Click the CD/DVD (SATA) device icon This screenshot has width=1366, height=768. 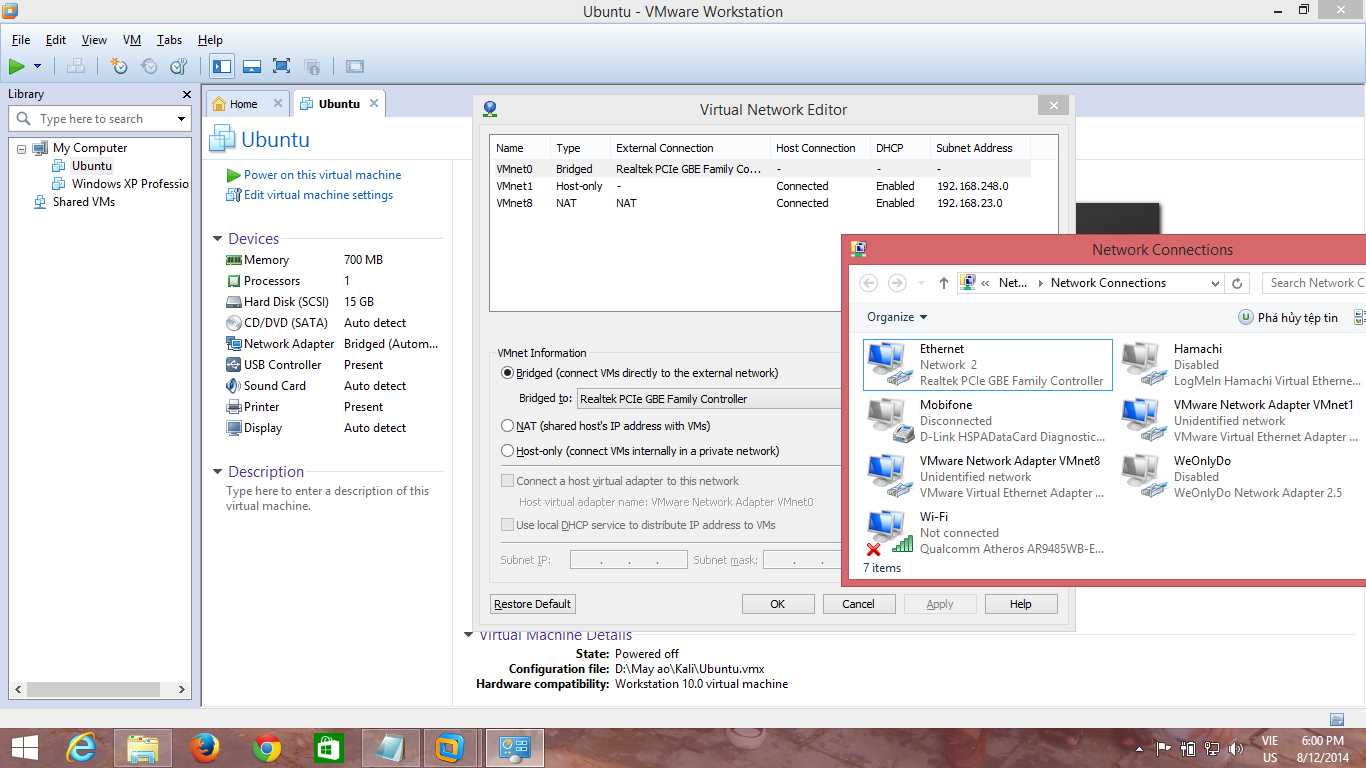[x=234, y=323]
